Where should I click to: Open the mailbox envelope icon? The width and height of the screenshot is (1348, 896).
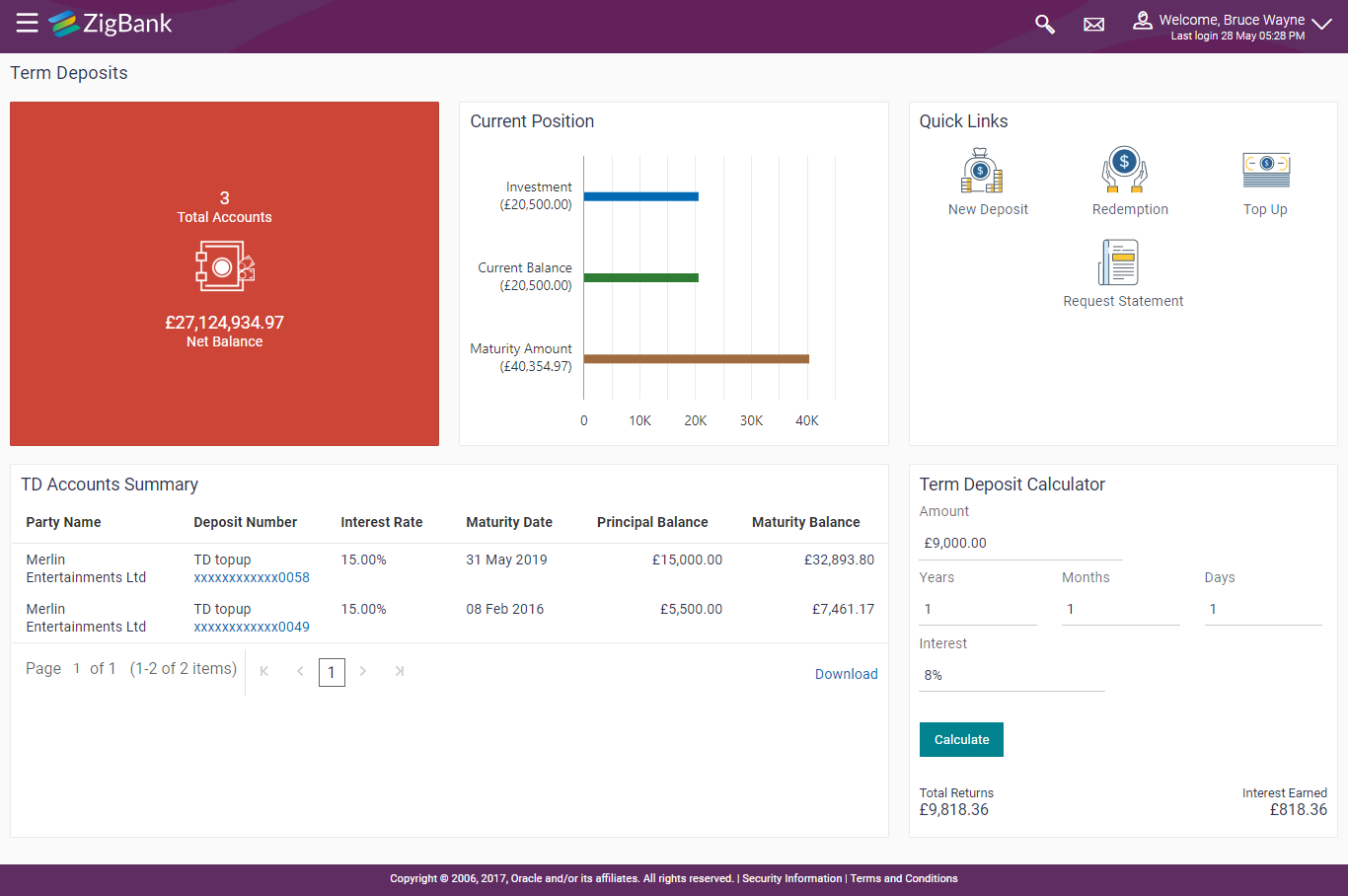1093,24
